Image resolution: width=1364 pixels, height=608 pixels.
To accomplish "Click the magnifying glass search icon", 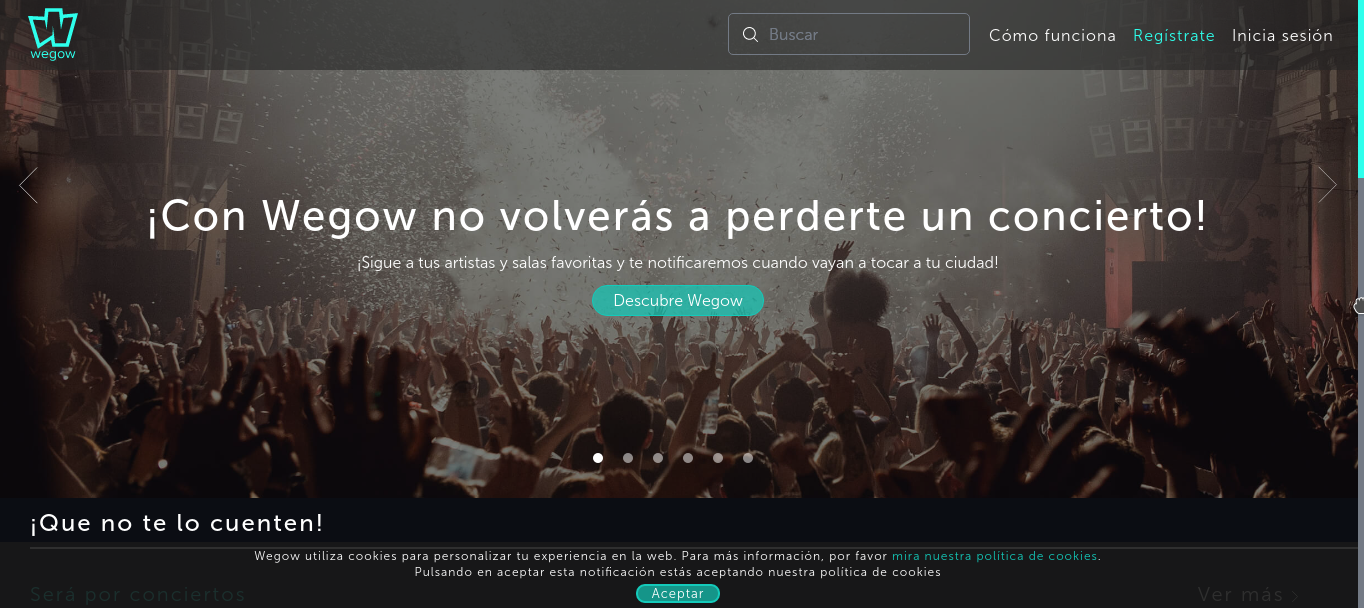I will (750, 35).
